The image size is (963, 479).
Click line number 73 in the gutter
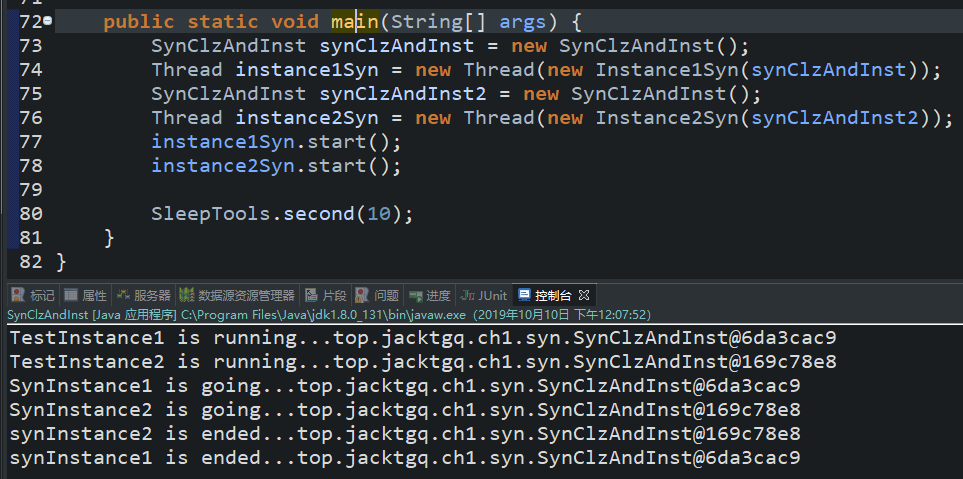(x=31, y=46)
